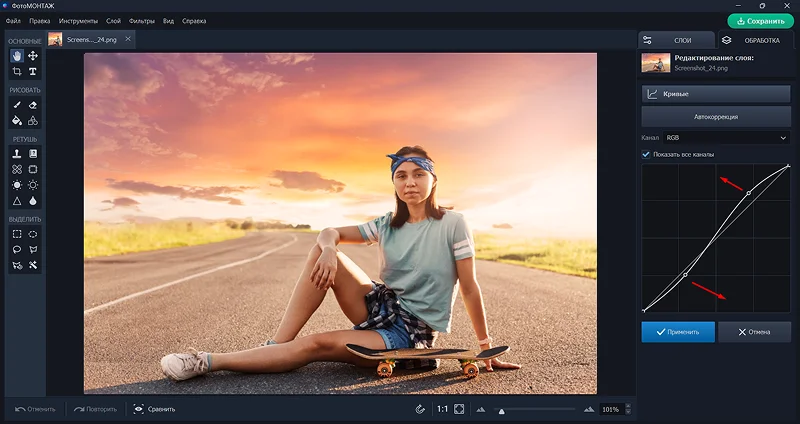Select the portrait retouch book icon
This screenshot has width=800, height=424.
click(x=33, y=154)
